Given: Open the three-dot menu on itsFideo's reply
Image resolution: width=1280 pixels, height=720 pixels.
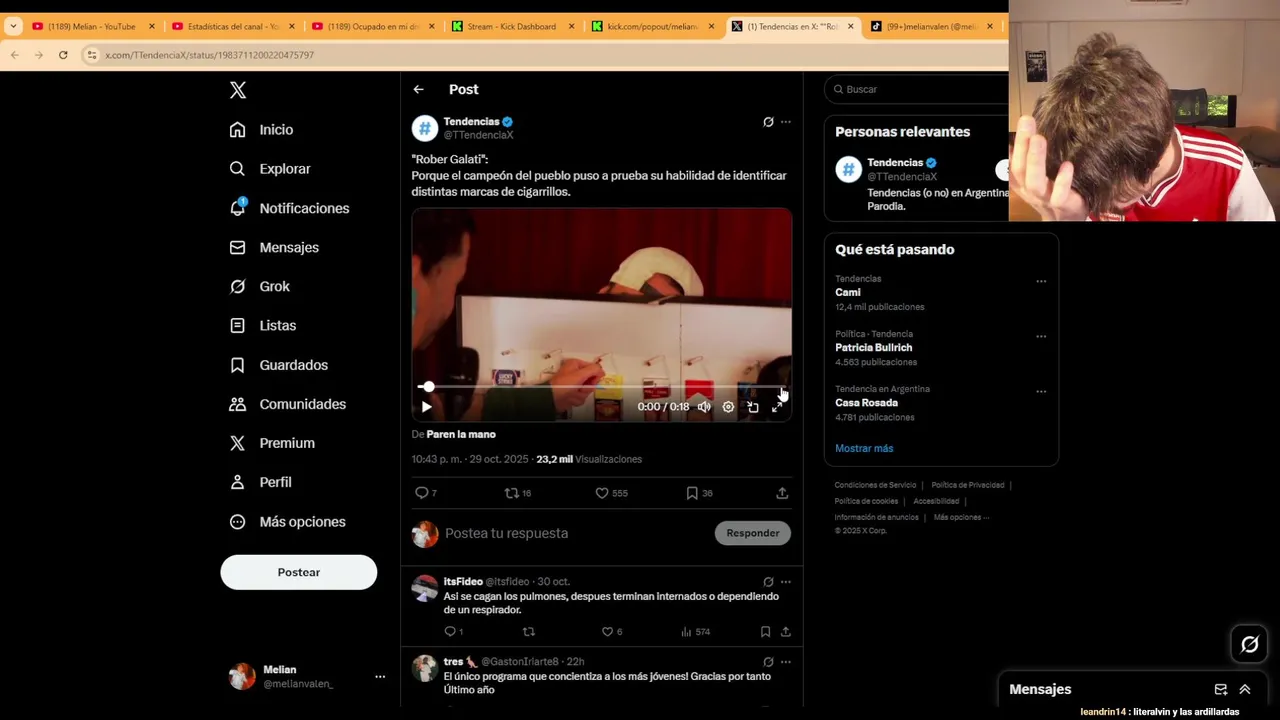Looking at the screenshot, I should click(x=786, y=582).
